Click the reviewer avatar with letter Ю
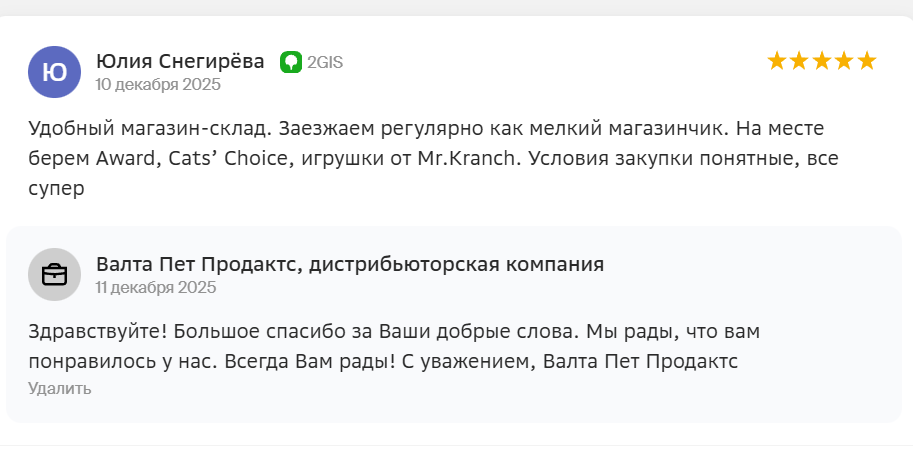The width and height of the screenshot is (913, 452). click(54, 72)
